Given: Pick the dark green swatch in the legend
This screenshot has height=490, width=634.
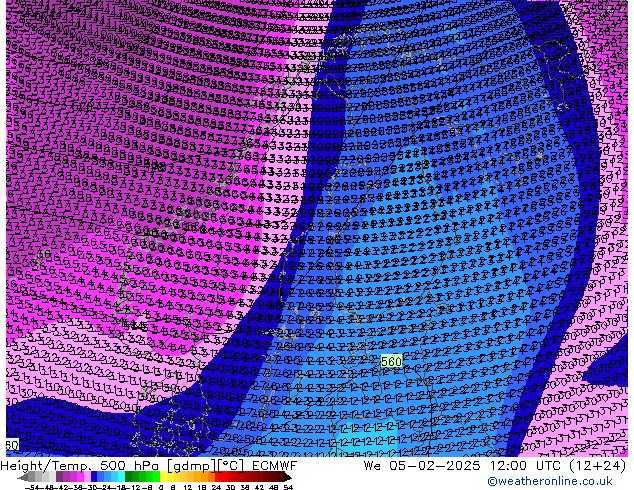Looking at the screenshot, I should (x=129, y=478).
